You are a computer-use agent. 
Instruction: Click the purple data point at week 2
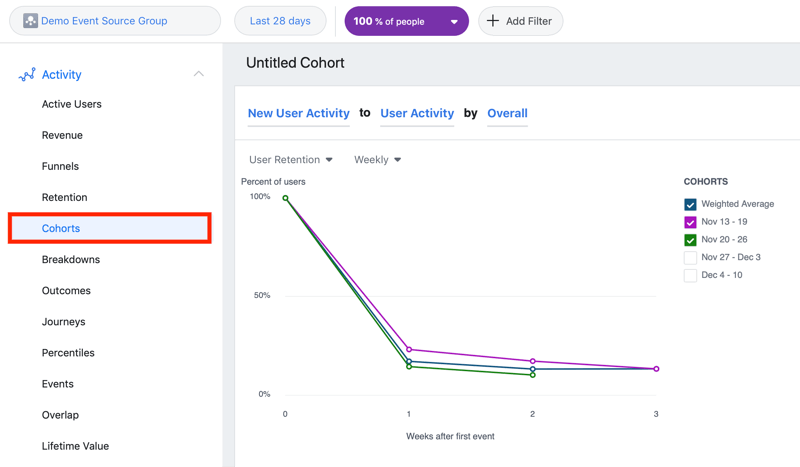tap(533, 361)
